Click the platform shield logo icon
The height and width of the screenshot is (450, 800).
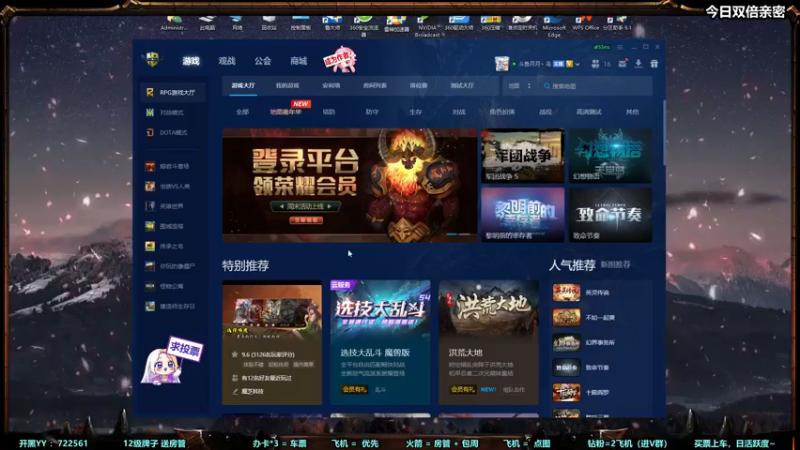coord(153,60)
